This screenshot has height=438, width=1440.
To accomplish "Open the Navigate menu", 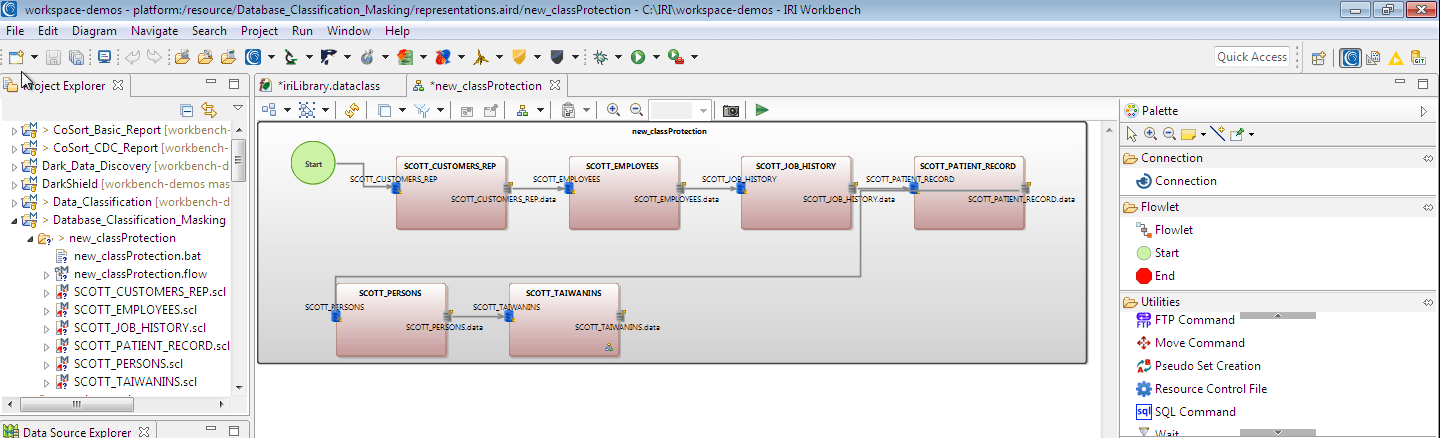I will pos(155,31).
